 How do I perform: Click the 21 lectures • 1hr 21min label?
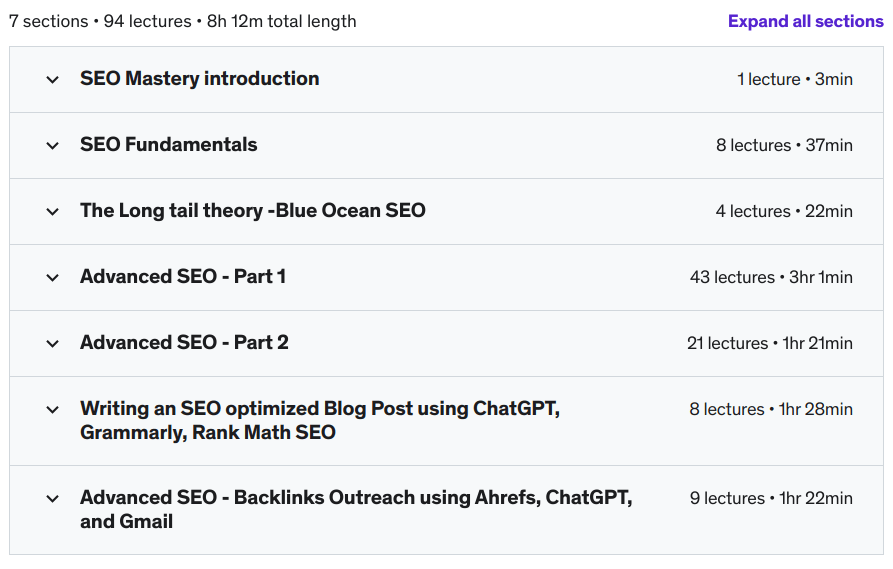[769, 343]
